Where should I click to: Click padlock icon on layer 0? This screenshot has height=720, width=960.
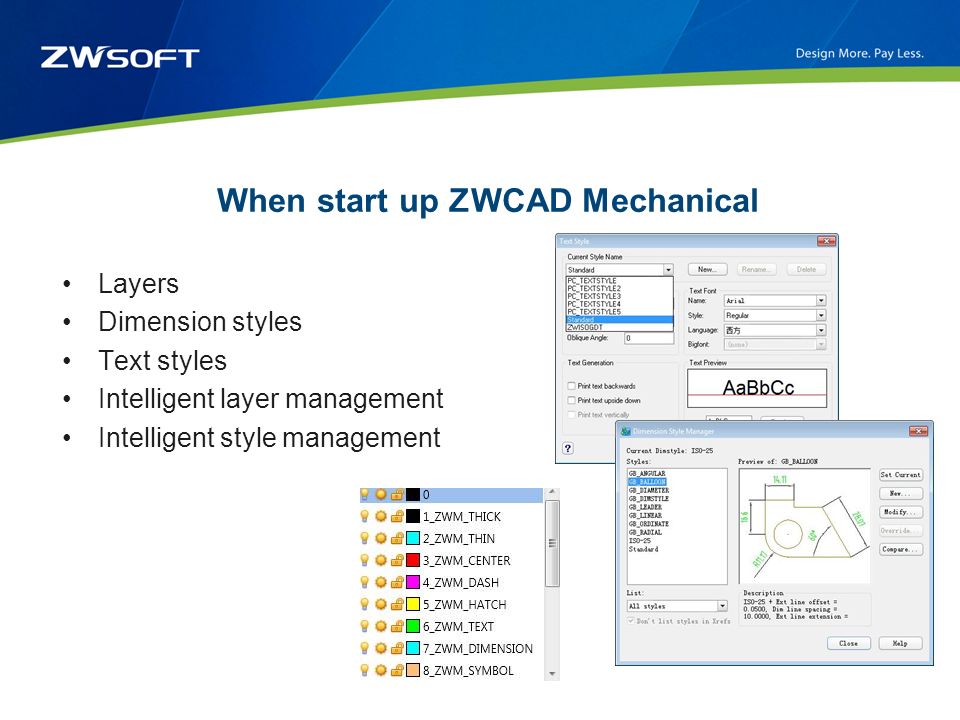397,494
